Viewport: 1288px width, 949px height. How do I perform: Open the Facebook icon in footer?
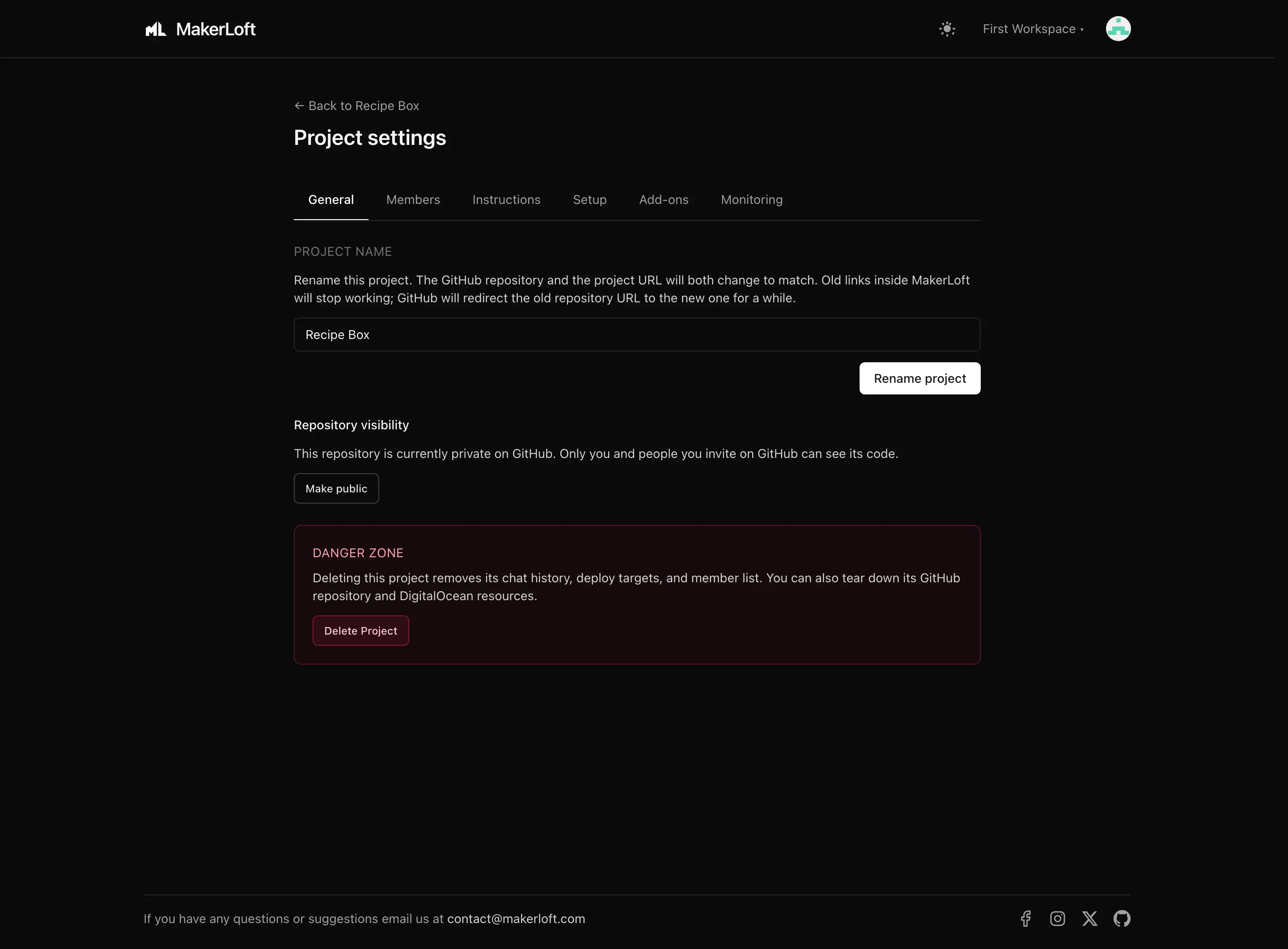[x=1025, y=918]
